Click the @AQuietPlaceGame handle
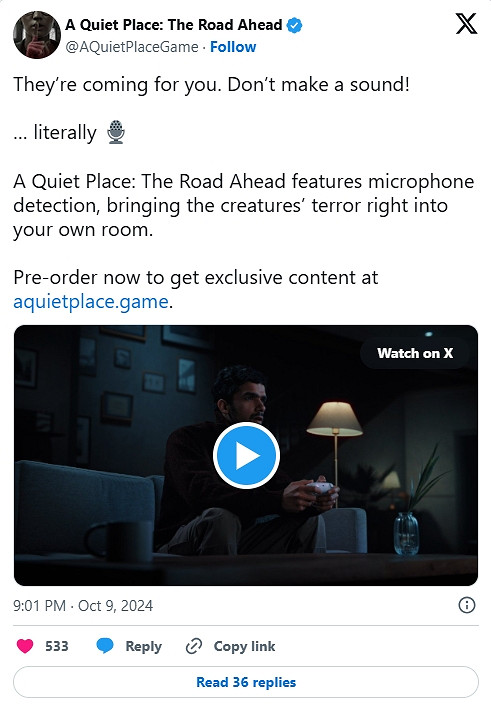Image resolution: width=491 pixels, height=711 pixels. pos(132,47)
